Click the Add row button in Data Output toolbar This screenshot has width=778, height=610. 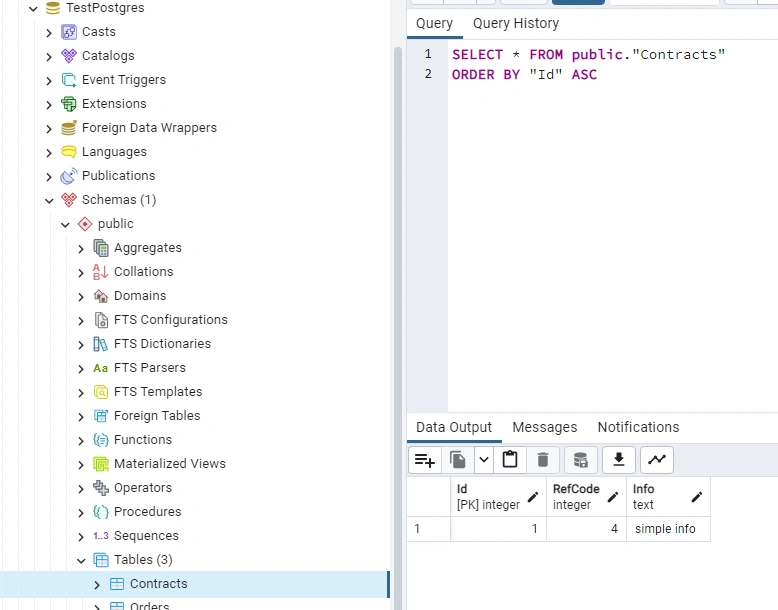coord(425,460)
